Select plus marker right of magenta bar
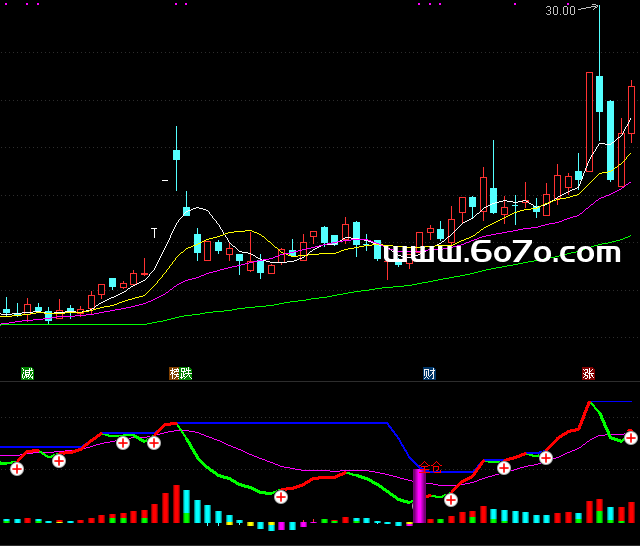This screenshot has height=546, width=640. [x=451, y=499]
